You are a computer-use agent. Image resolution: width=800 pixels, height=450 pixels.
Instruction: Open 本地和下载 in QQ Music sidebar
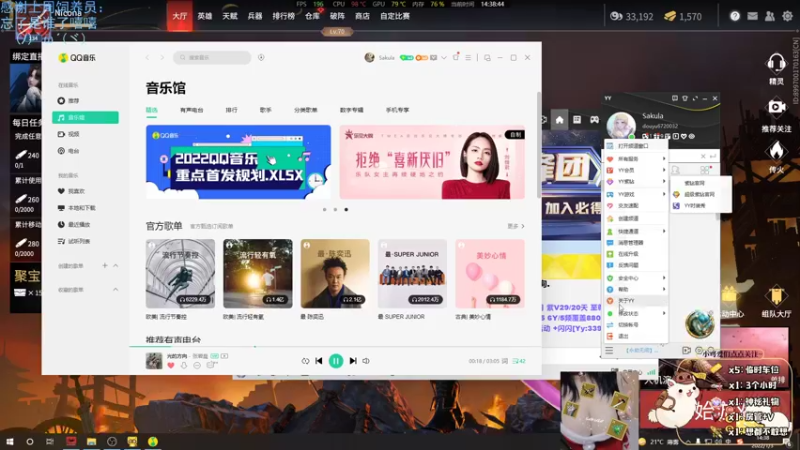[x=85, y=208]
